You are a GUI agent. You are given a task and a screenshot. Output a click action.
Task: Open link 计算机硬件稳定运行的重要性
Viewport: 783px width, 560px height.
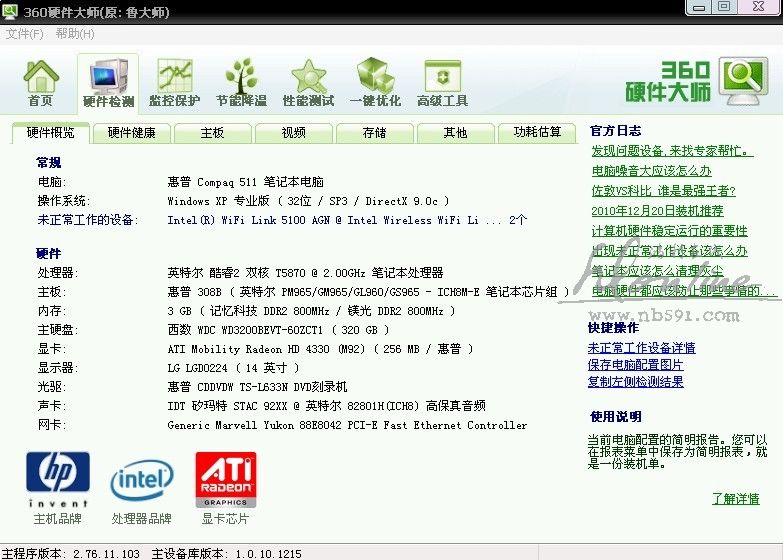(669, 231)
